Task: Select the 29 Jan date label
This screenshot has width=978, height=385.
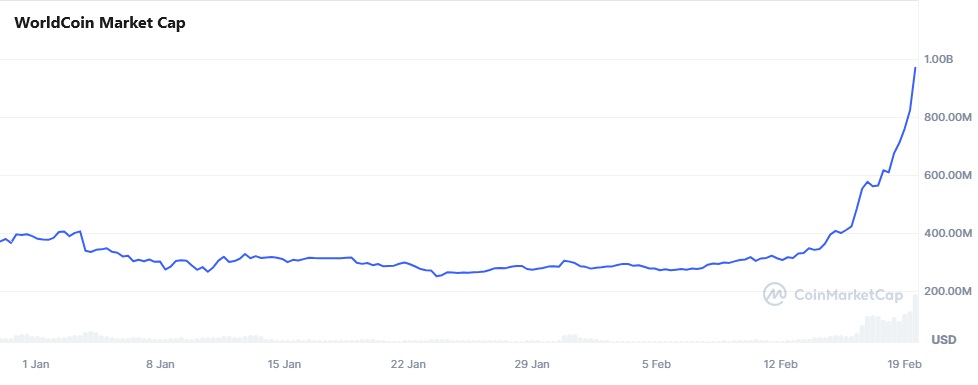Action: (x=533, y=364)
